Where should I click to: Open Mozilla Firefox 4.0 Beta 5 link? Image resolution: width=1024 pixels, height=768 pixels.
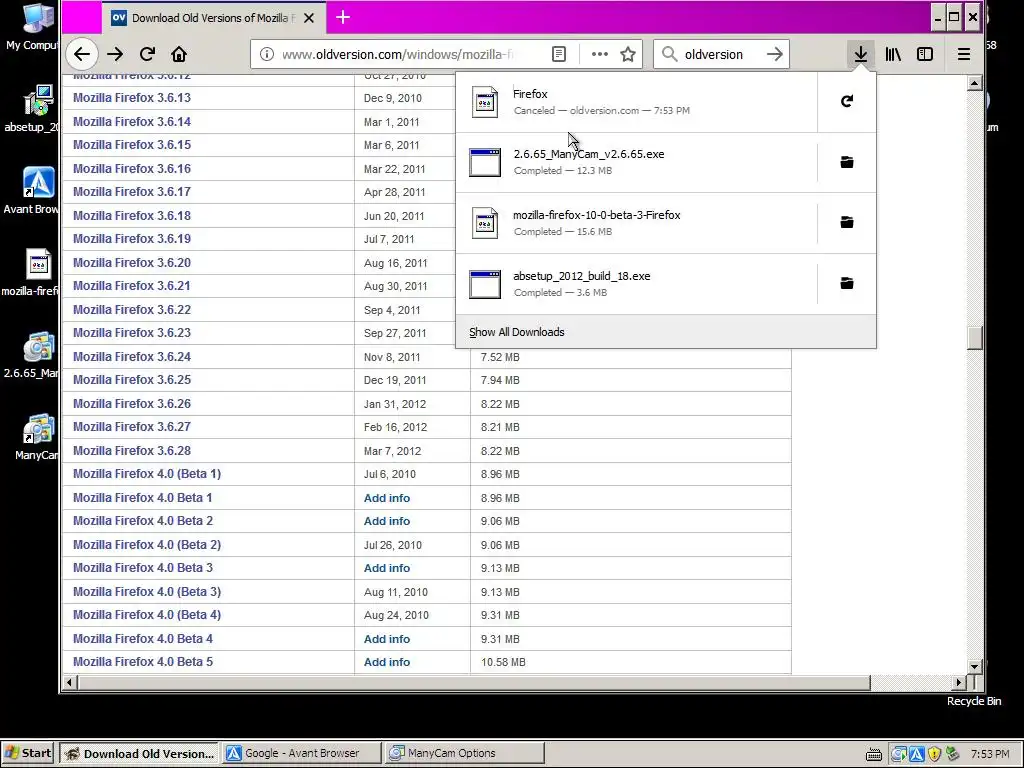click(x=143, y=662)
